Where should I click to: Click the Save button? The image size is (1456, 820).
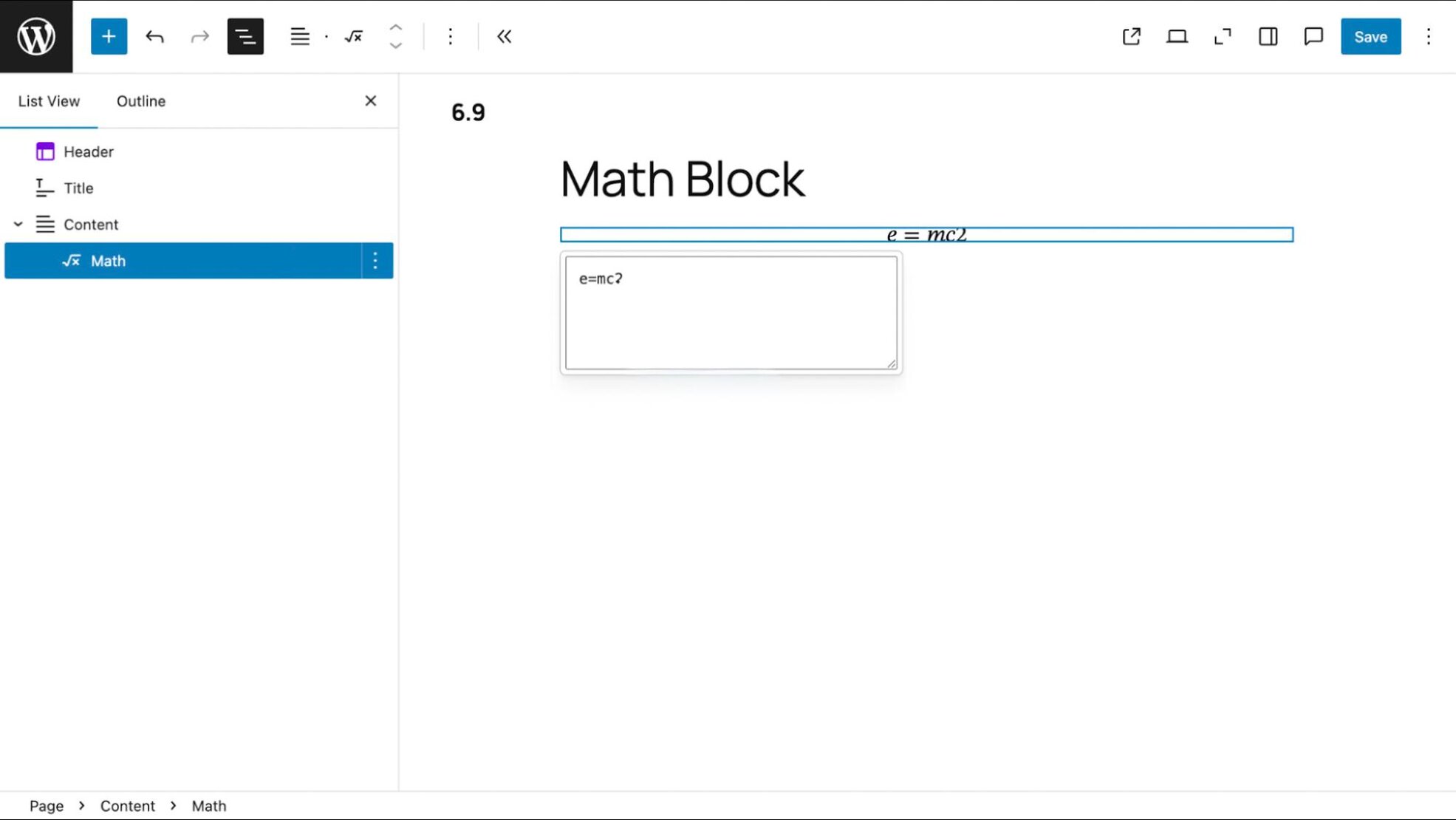click(1370, 36)
